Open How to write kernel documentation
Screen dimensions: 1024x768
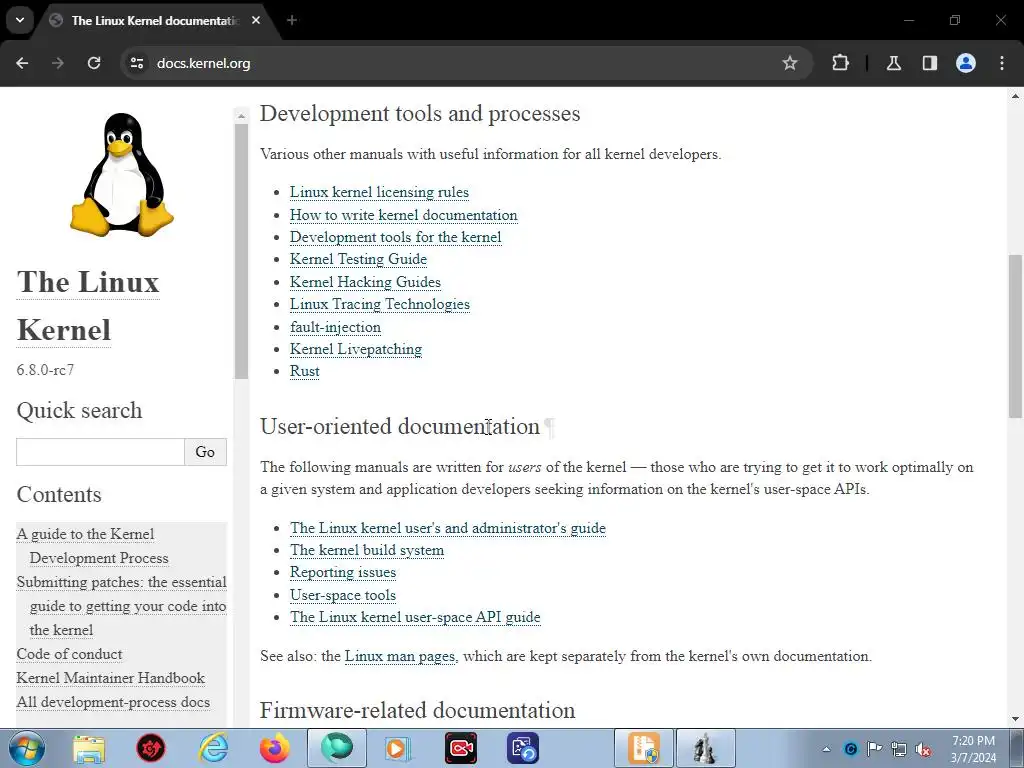[404, 215]
